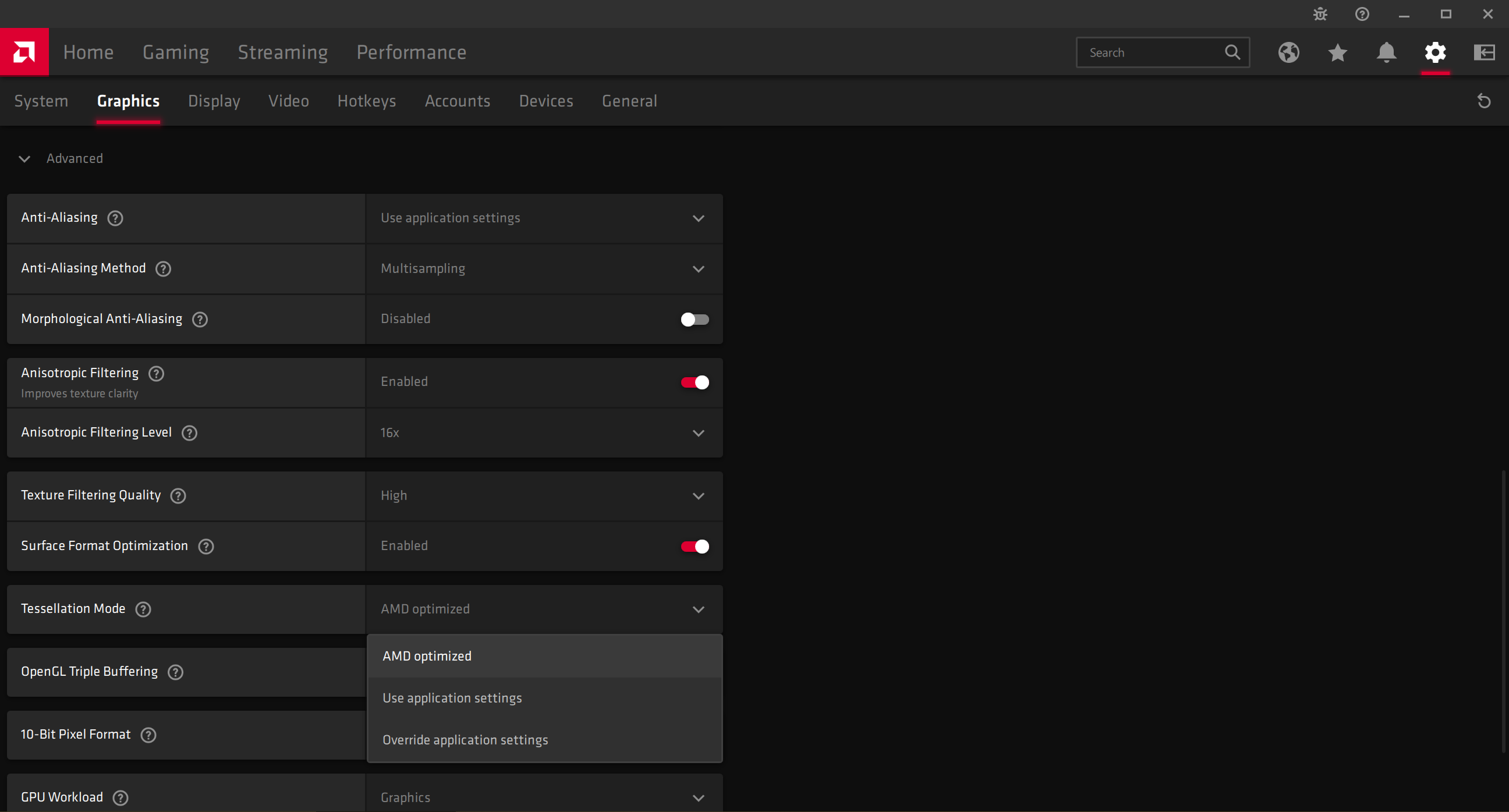Expand Anisotropic Filtering Level 16x dropdown

coord(544,433)
